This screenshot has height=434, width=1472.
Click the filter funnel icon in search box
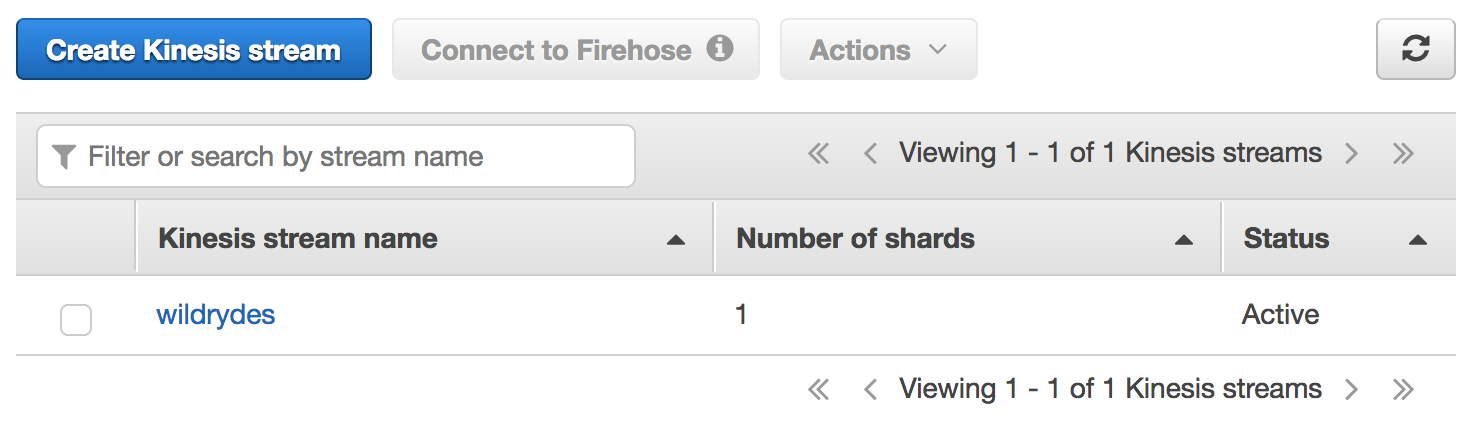tap(64, 157)
